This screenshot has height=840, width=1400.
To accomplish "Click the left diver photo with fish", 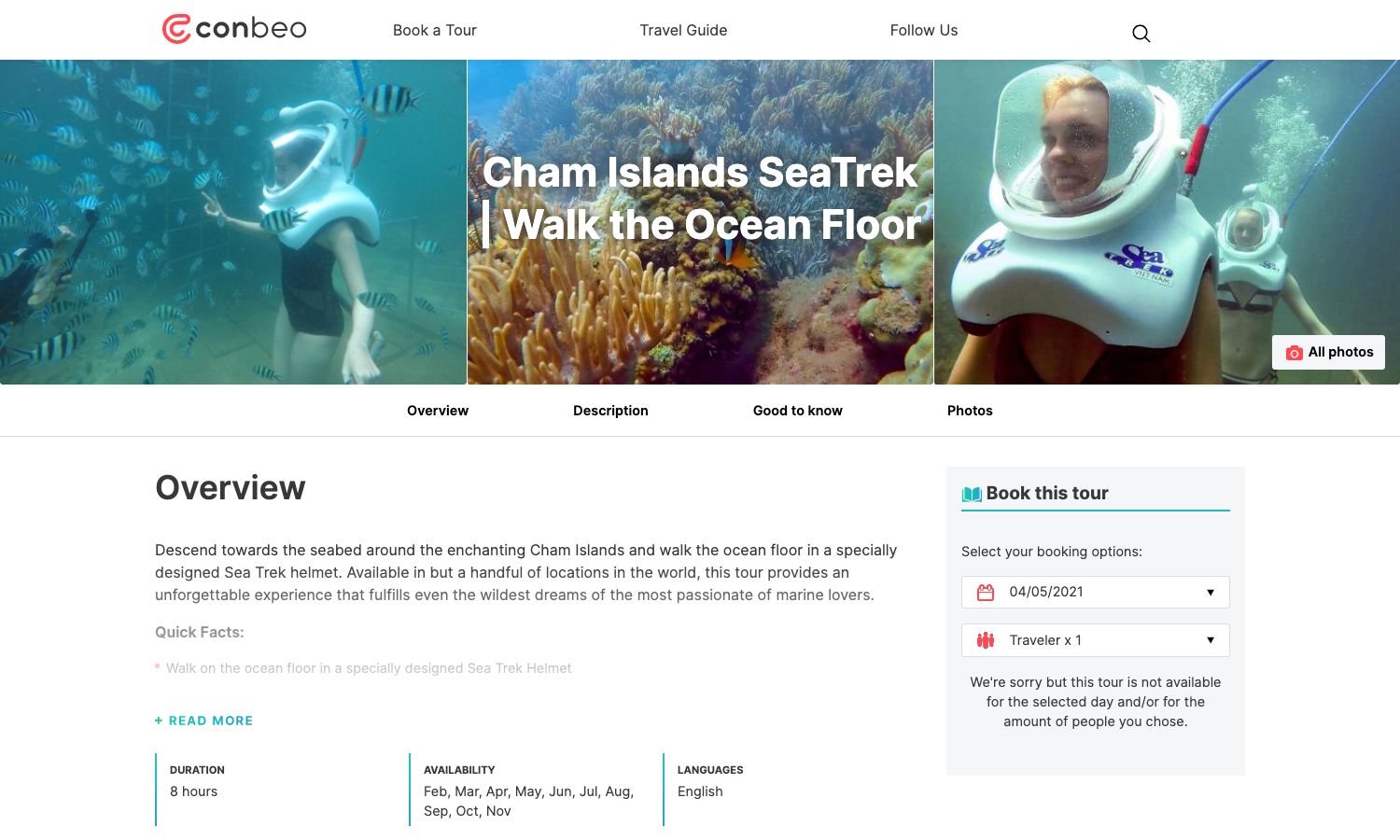I will click(233, 222).
